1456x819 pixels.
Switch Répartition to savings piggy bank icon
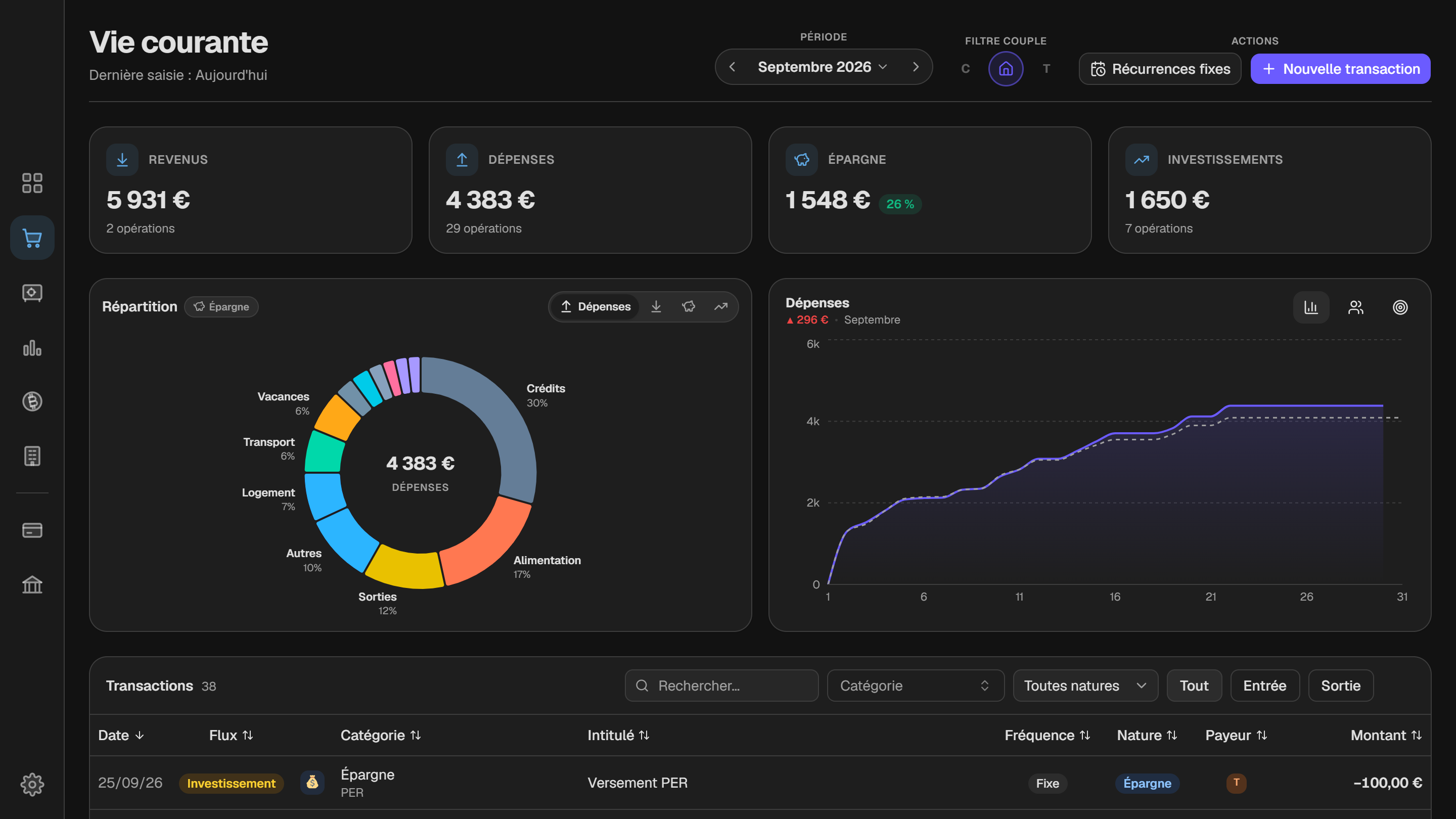(689, 307)
